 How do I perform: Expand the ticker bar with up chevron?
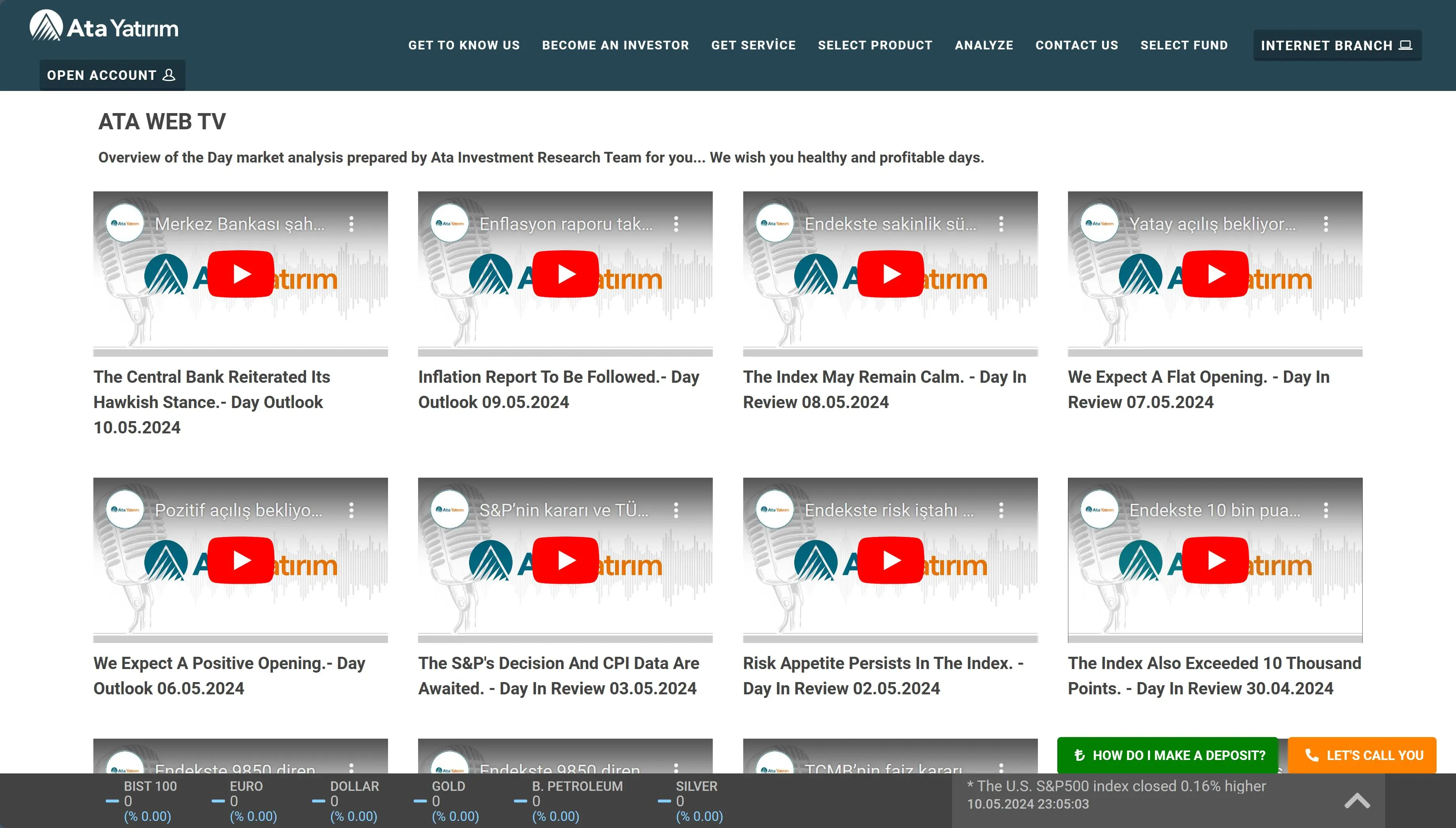(1357, 801)
